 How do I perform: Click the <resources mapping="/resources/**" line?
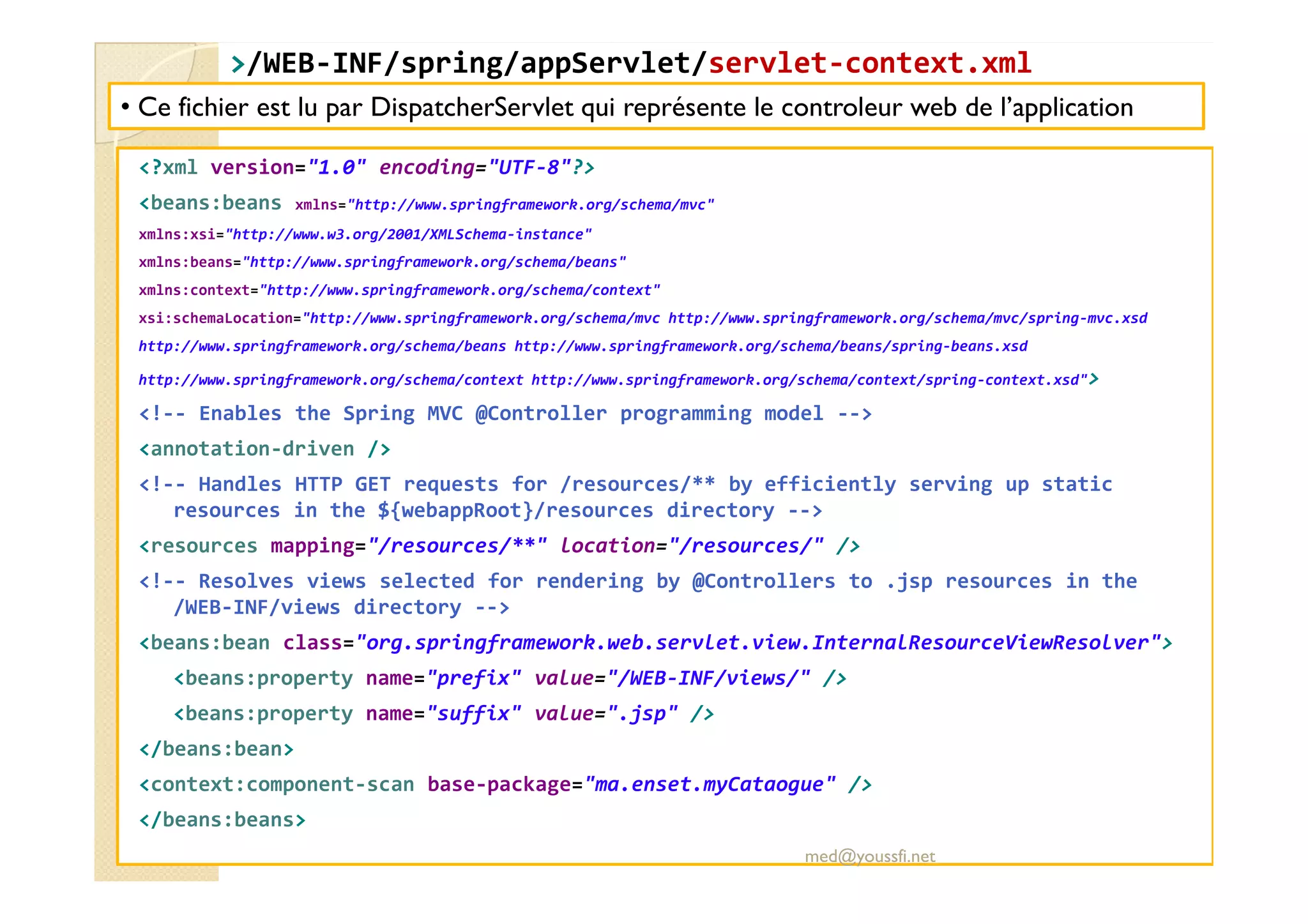499,546
